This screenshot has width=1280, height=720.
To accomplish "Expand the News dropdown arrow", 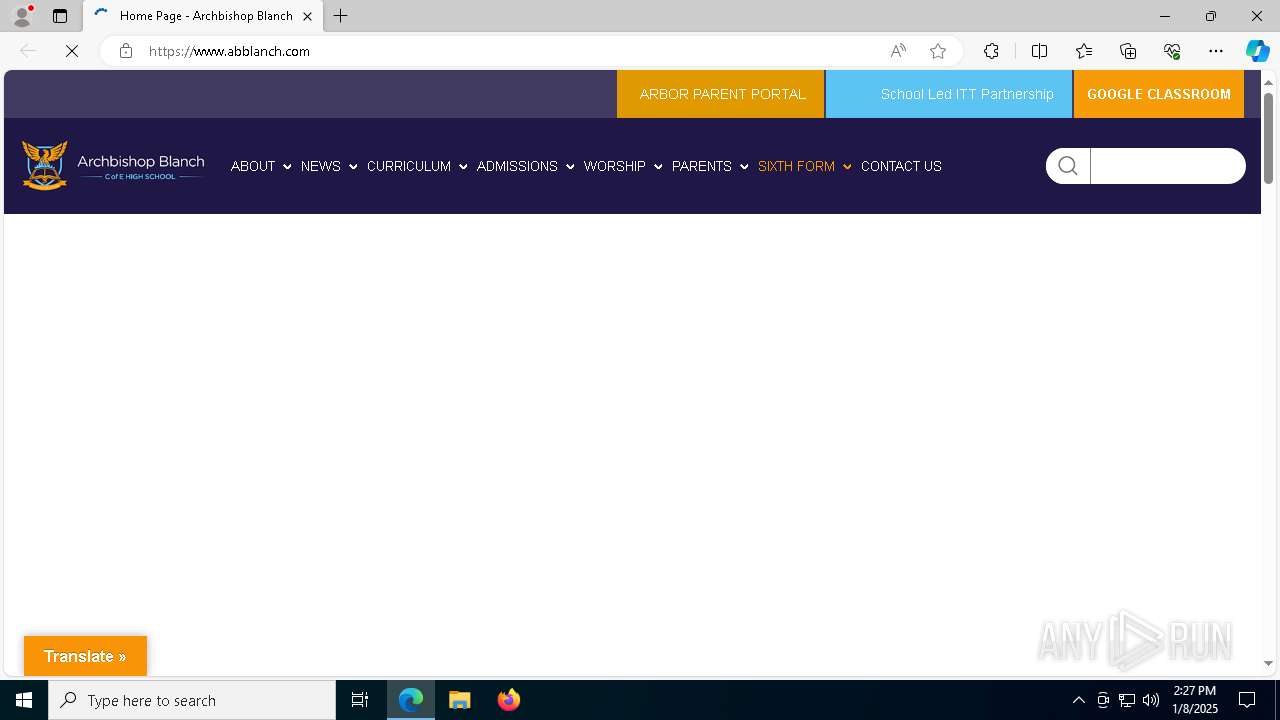I will coord(353,167).
